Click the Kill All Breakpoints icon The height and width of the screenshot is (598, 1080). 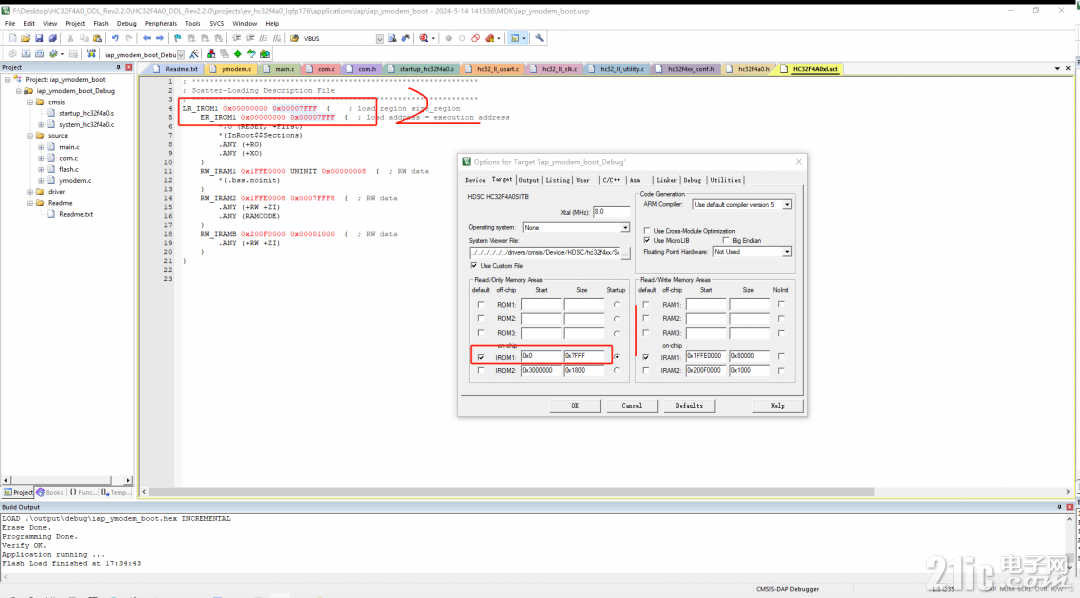tap(490, 39)
